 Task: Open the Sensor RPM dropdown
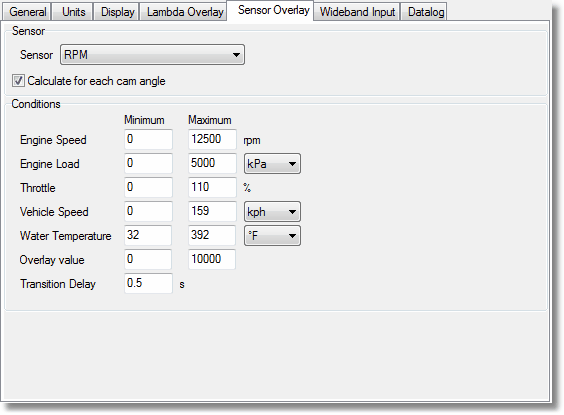point(153,55)
